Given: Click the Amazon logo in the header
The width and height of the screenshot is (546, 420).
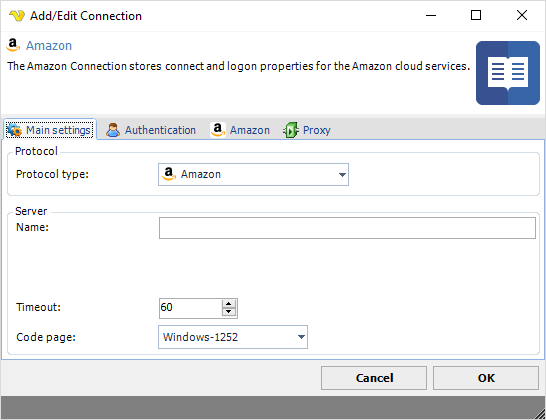Looking at the screenshot, I should coord(13,45).
